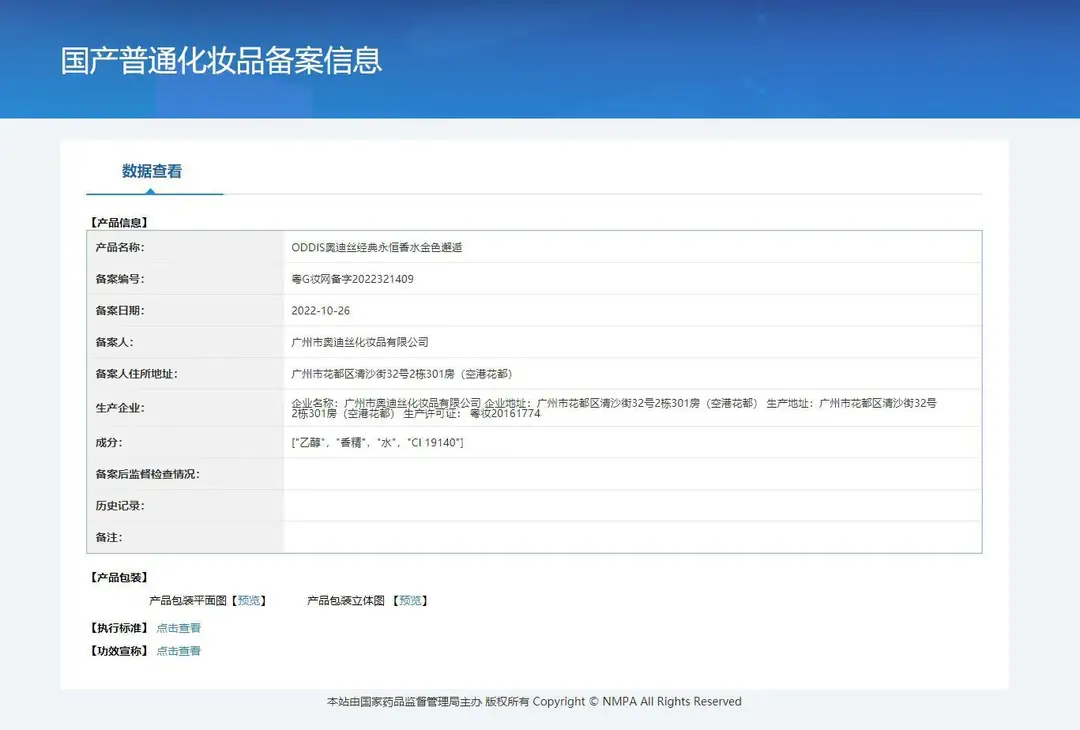Click the 生产企业 details text

[614, 408]
